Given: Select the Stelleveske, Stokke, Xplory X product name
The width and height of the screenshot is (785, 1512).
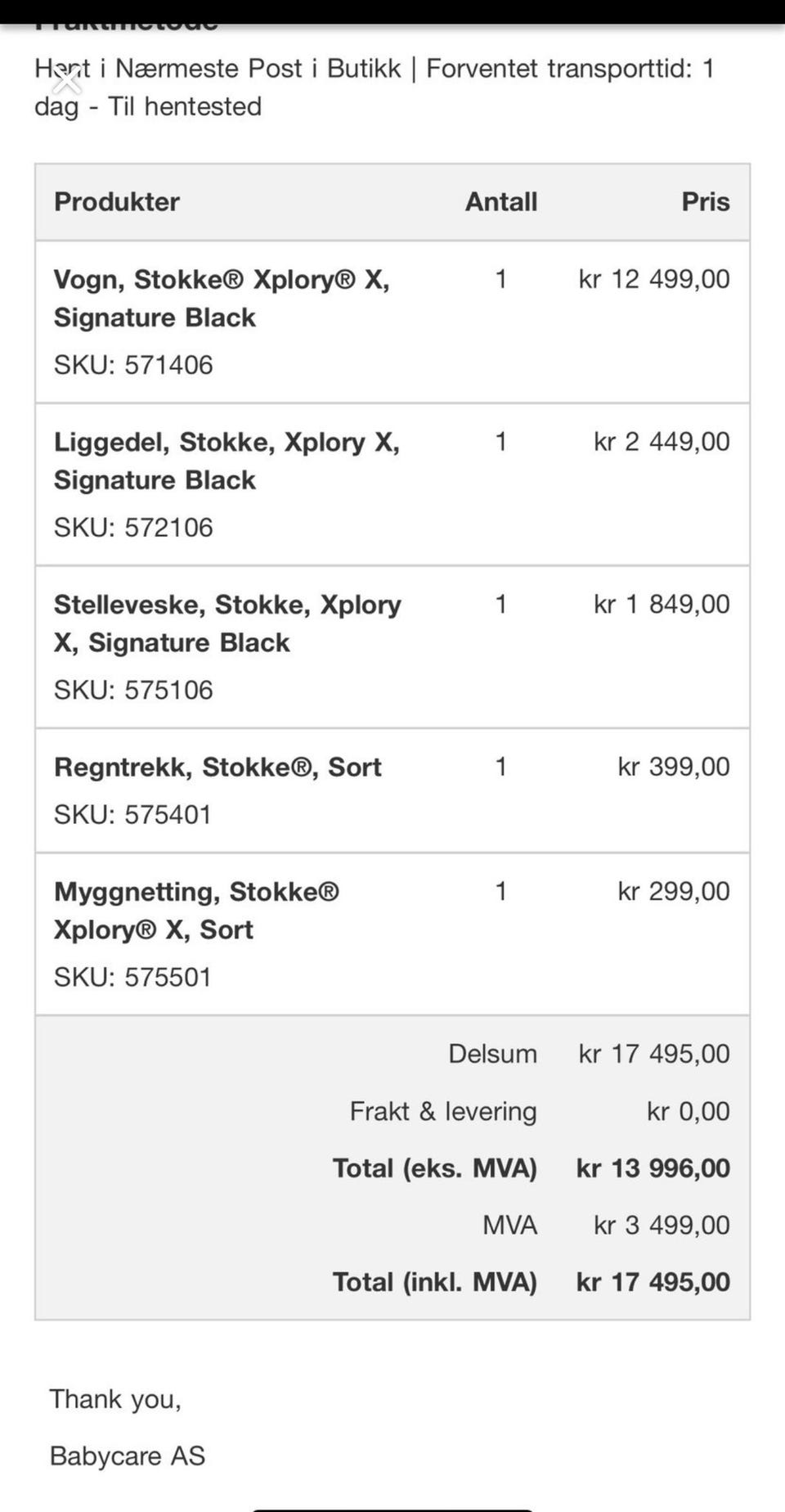Looking at the screenshot, I should click(227, 623).
